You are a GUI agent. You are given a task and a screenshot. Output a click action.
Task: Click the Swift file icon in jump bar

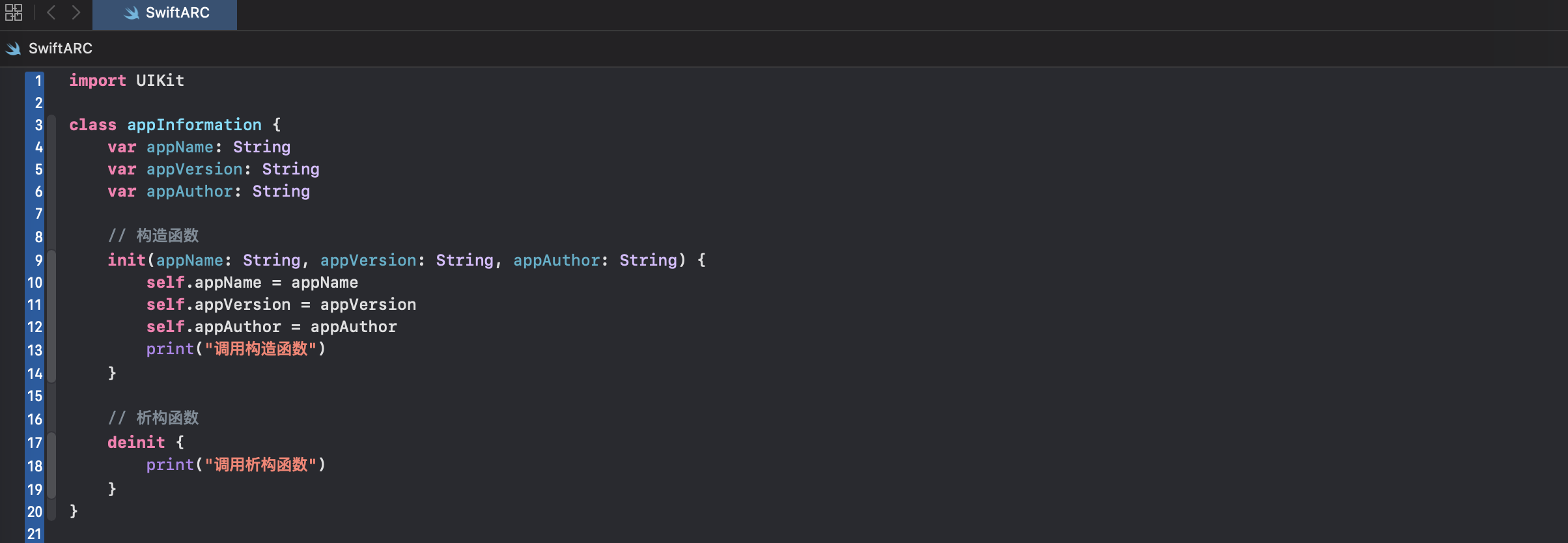coord(13,48)
